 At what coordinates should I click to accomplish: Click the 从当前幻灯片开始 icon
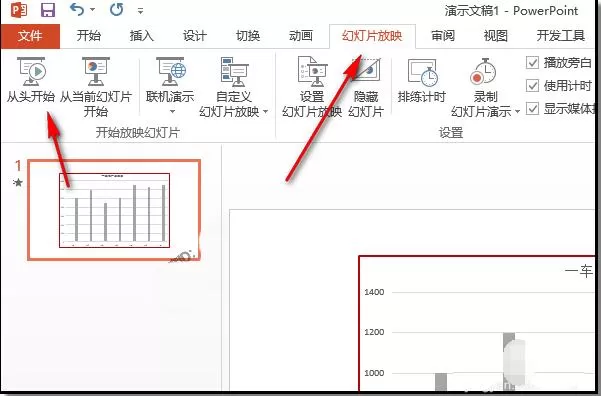(x=96, y=71)
